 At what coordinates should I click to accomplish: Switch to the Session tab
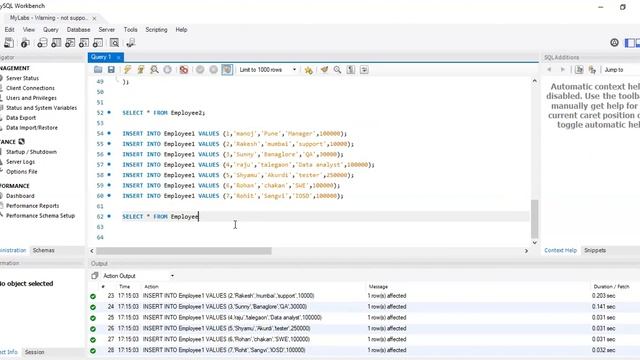34,352
